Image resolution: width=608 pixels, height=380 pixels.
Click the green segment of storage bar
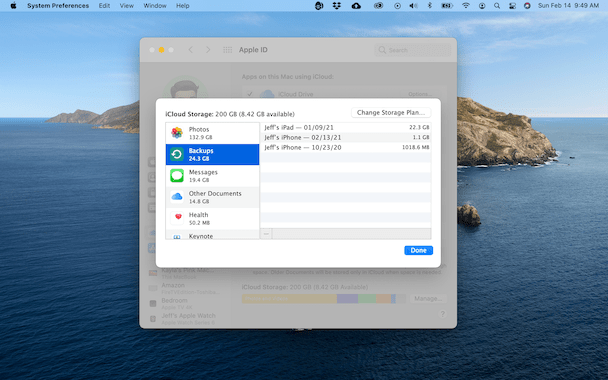367,299
